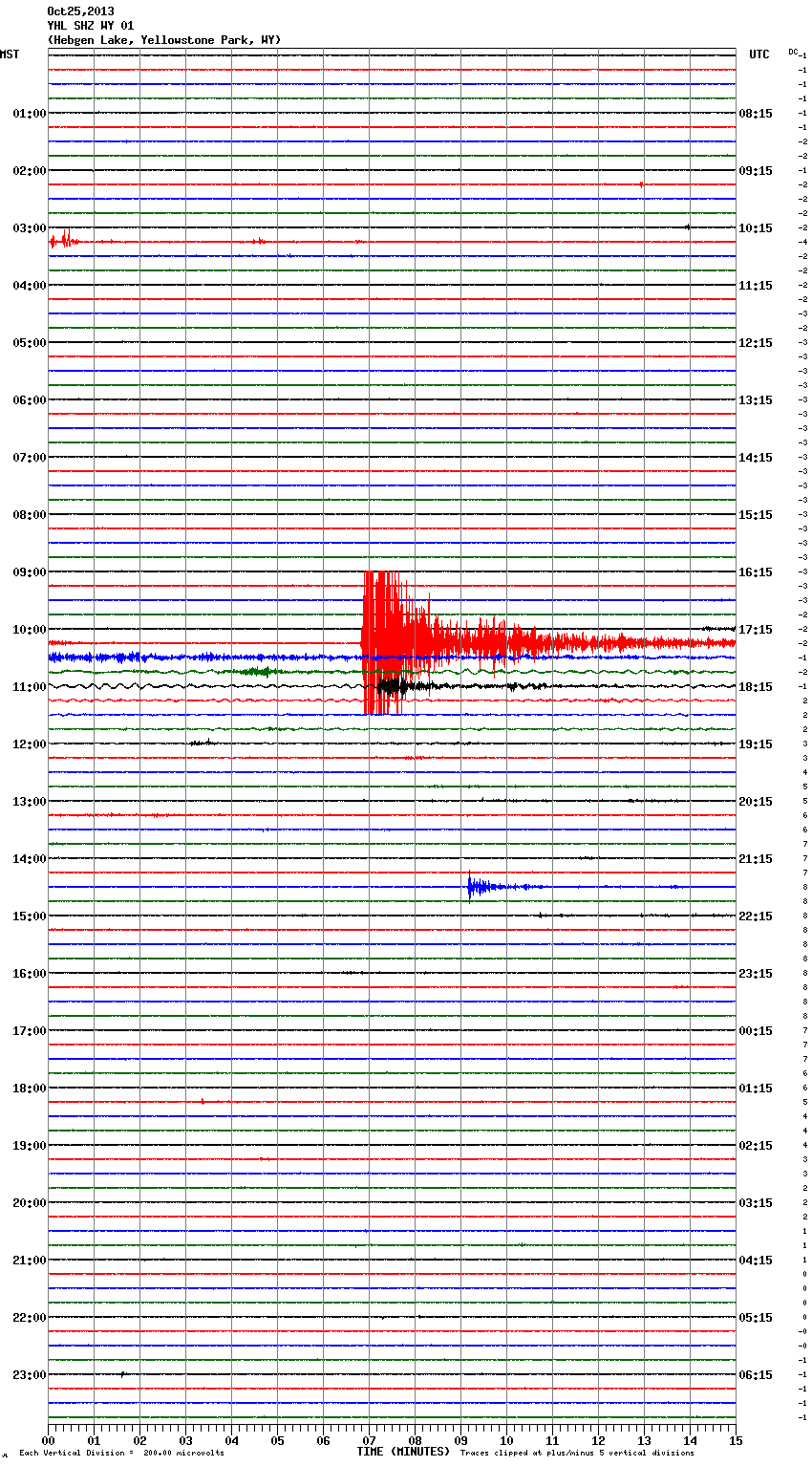The image size is (812, 1466).
Task: Click the 19:15 UTC time label
Action: pos(756,744)
